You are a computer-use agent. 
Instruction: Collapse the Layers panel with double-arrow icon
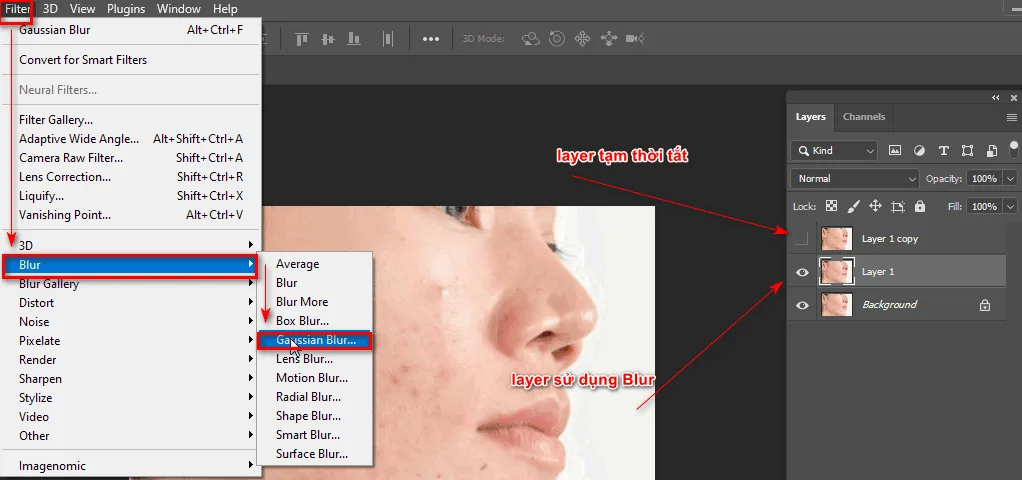[995, 98]
